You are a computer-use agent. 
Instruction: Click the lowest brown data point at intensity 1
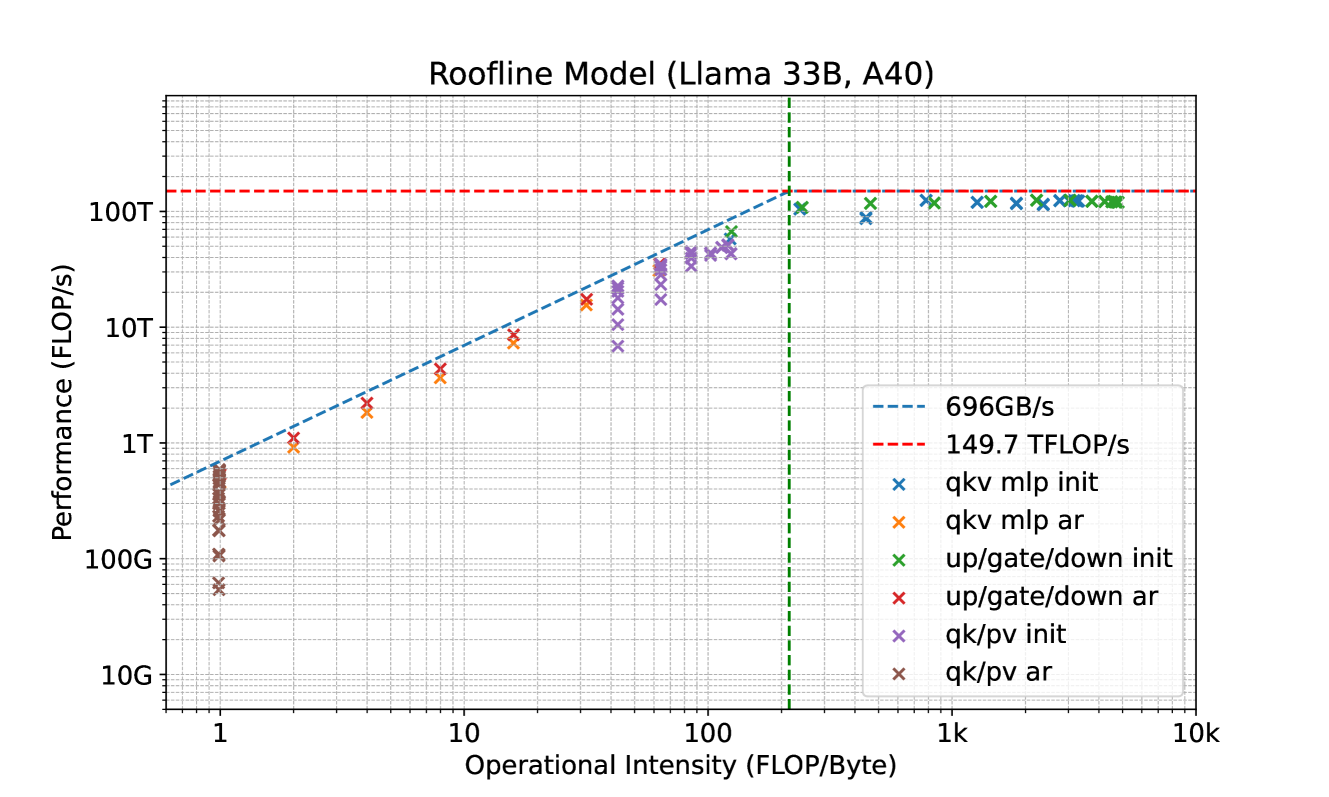[219, 589]
